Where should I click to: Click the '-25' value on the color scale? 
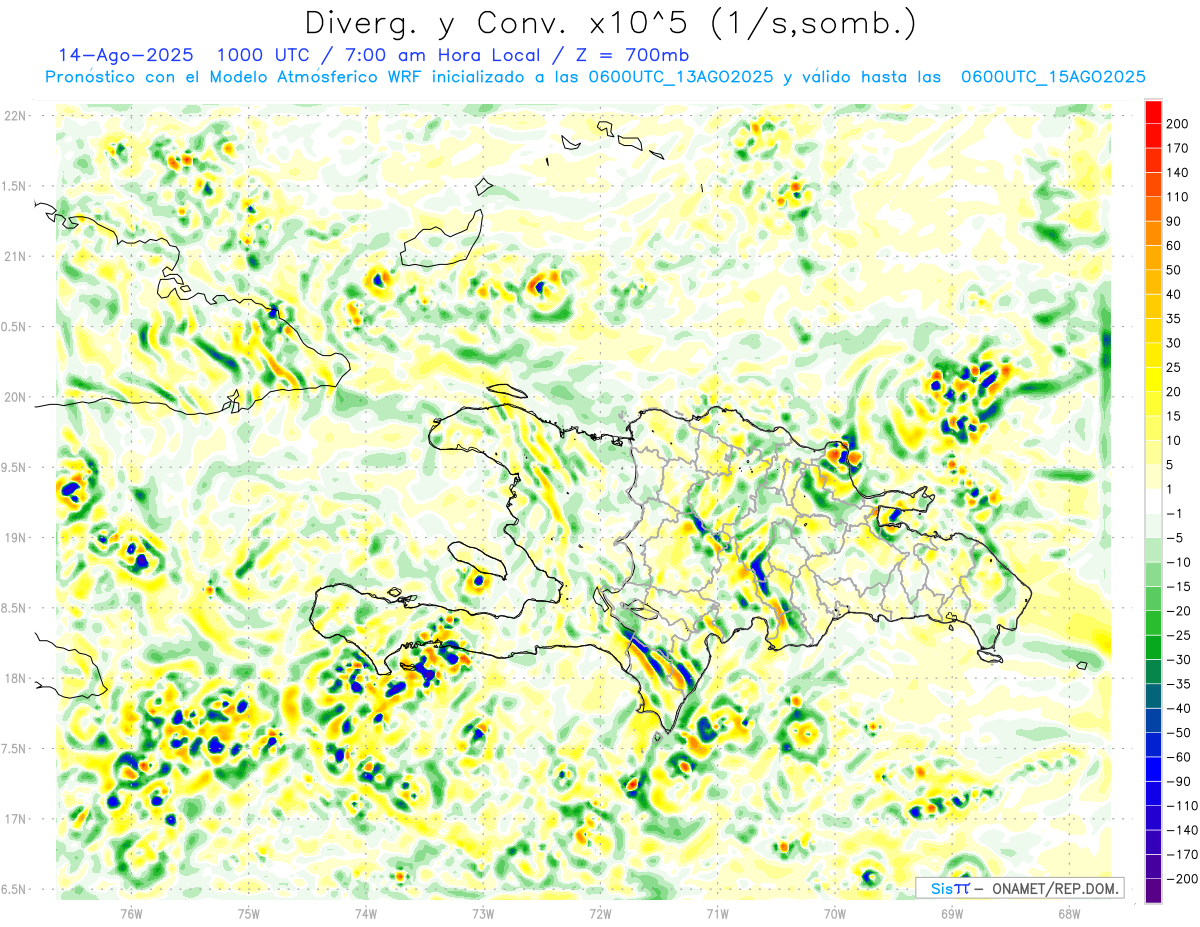(x=1178, y=635)
